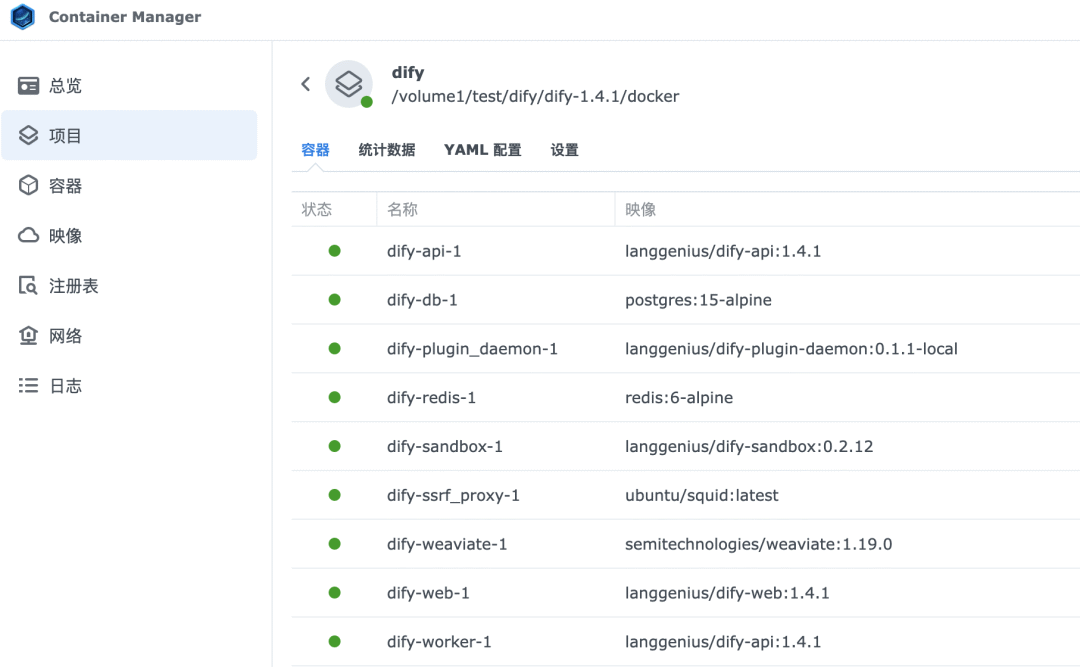Open the 设置 settings tab
The width and height of the screenshot is (1080, 667).
[x=564, y=150]
